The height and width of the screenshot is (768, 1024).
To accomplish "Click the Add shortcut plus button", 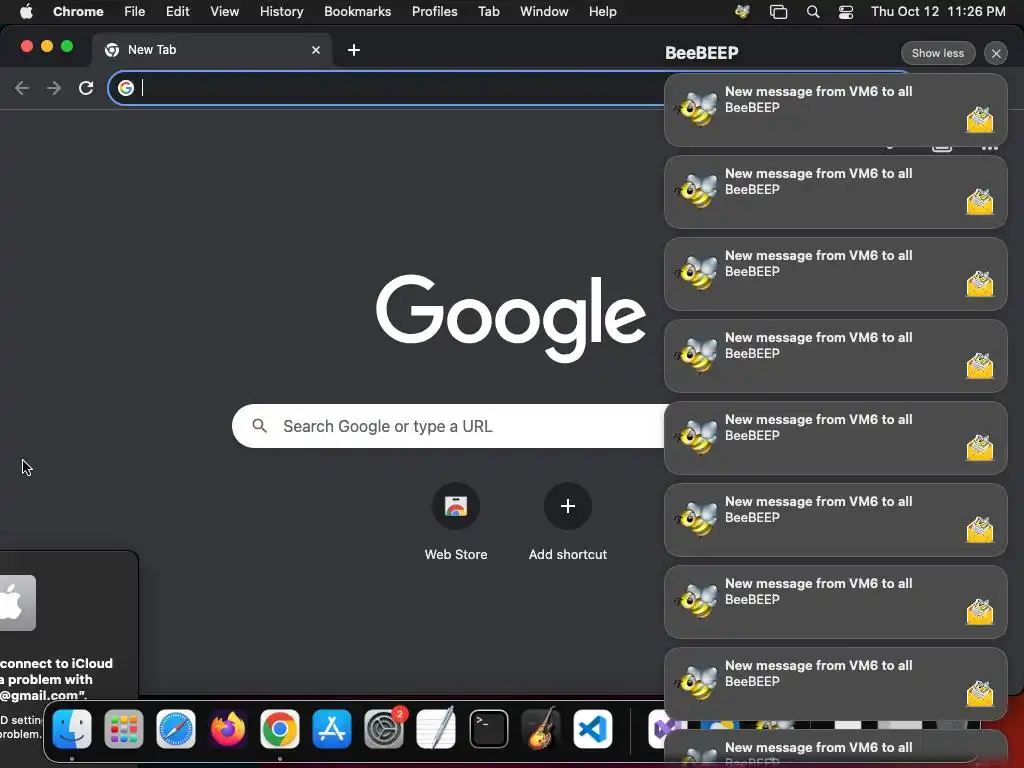I will (568, 506).
